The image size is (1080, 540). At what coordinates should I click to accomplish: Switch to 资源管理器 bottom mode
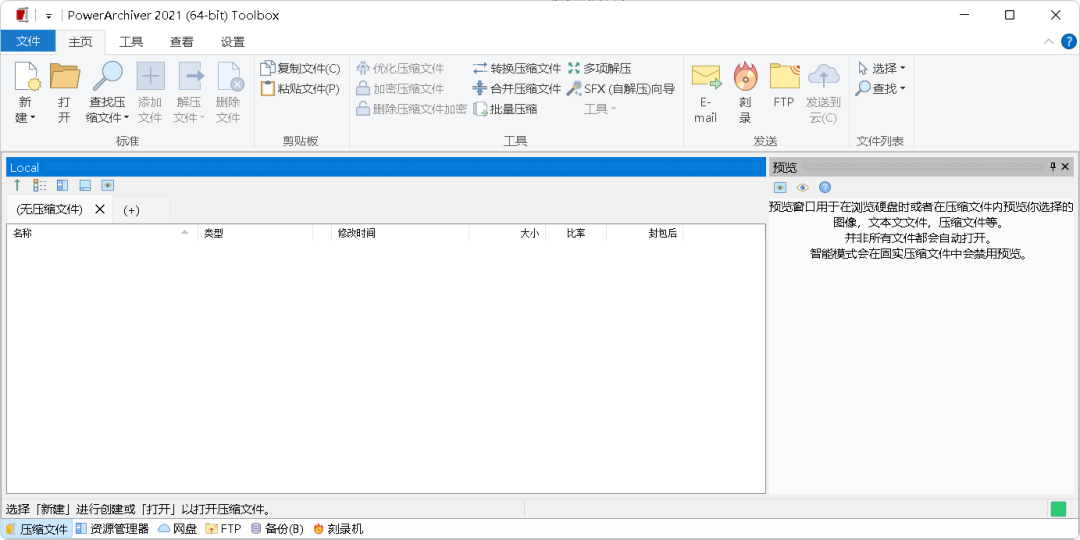[112, 529]
